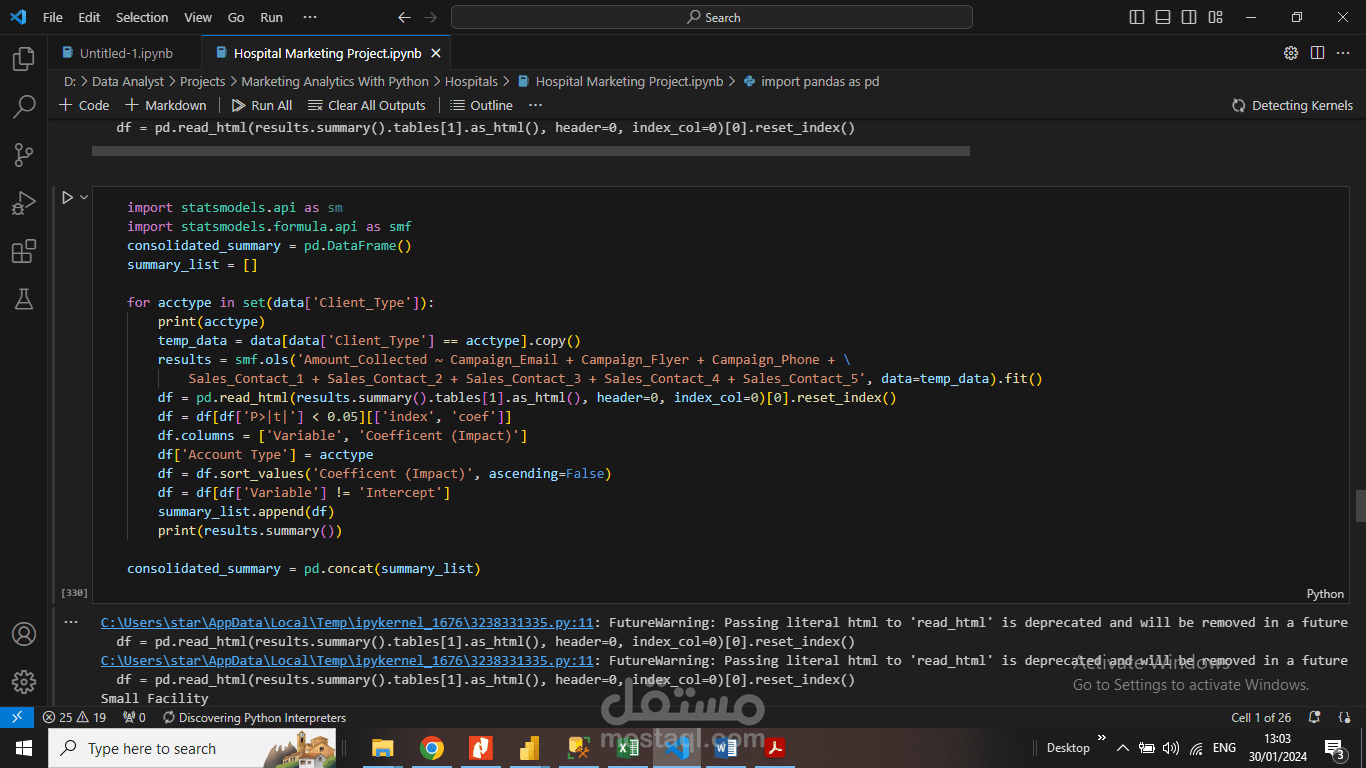Open the Run and Debug view
The width and height of the screenshot is (1366, 768).
pyautogui.click(x=23, y=203)
